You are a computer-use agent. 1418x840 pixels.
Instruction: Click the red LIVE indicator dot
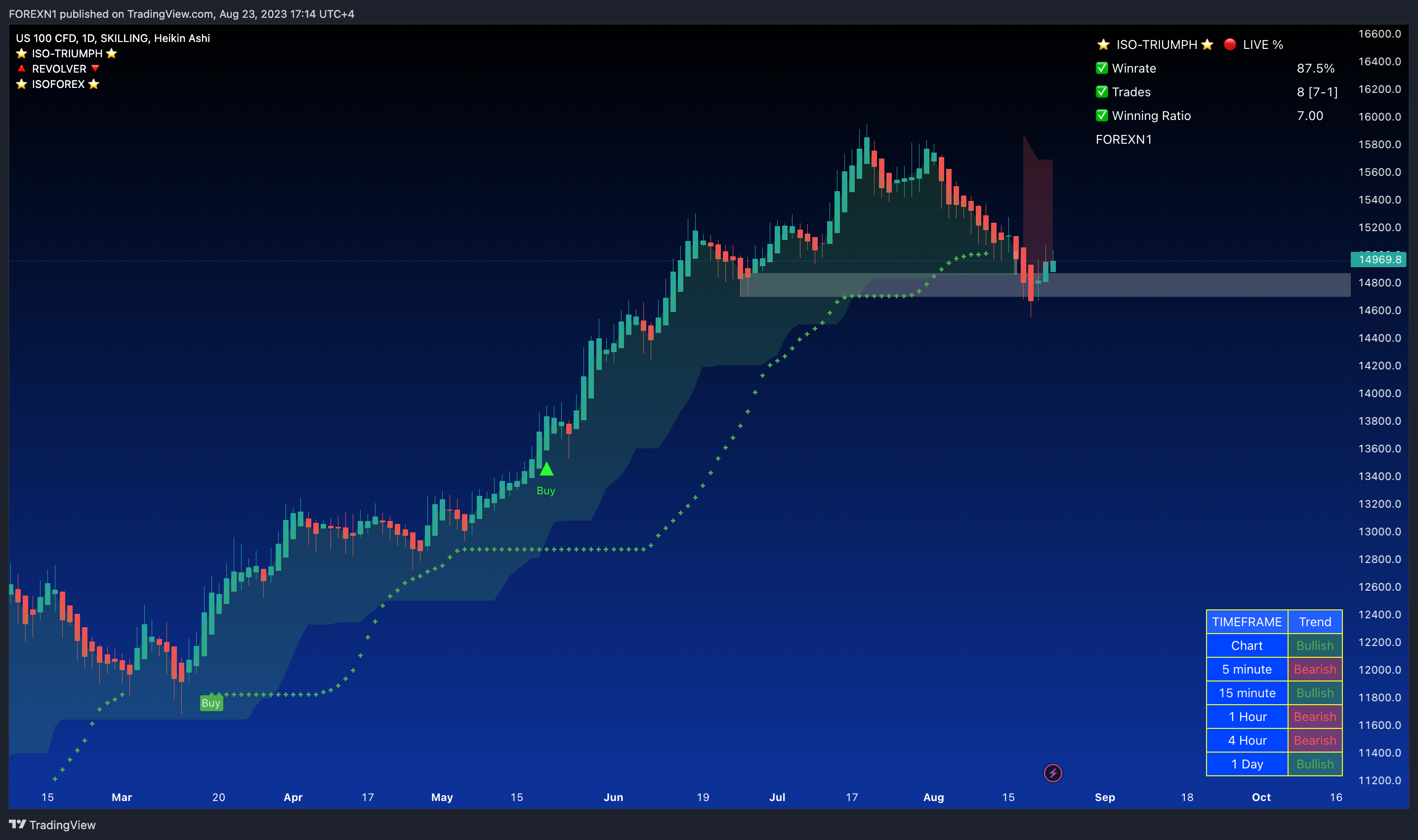(1229, 44)
